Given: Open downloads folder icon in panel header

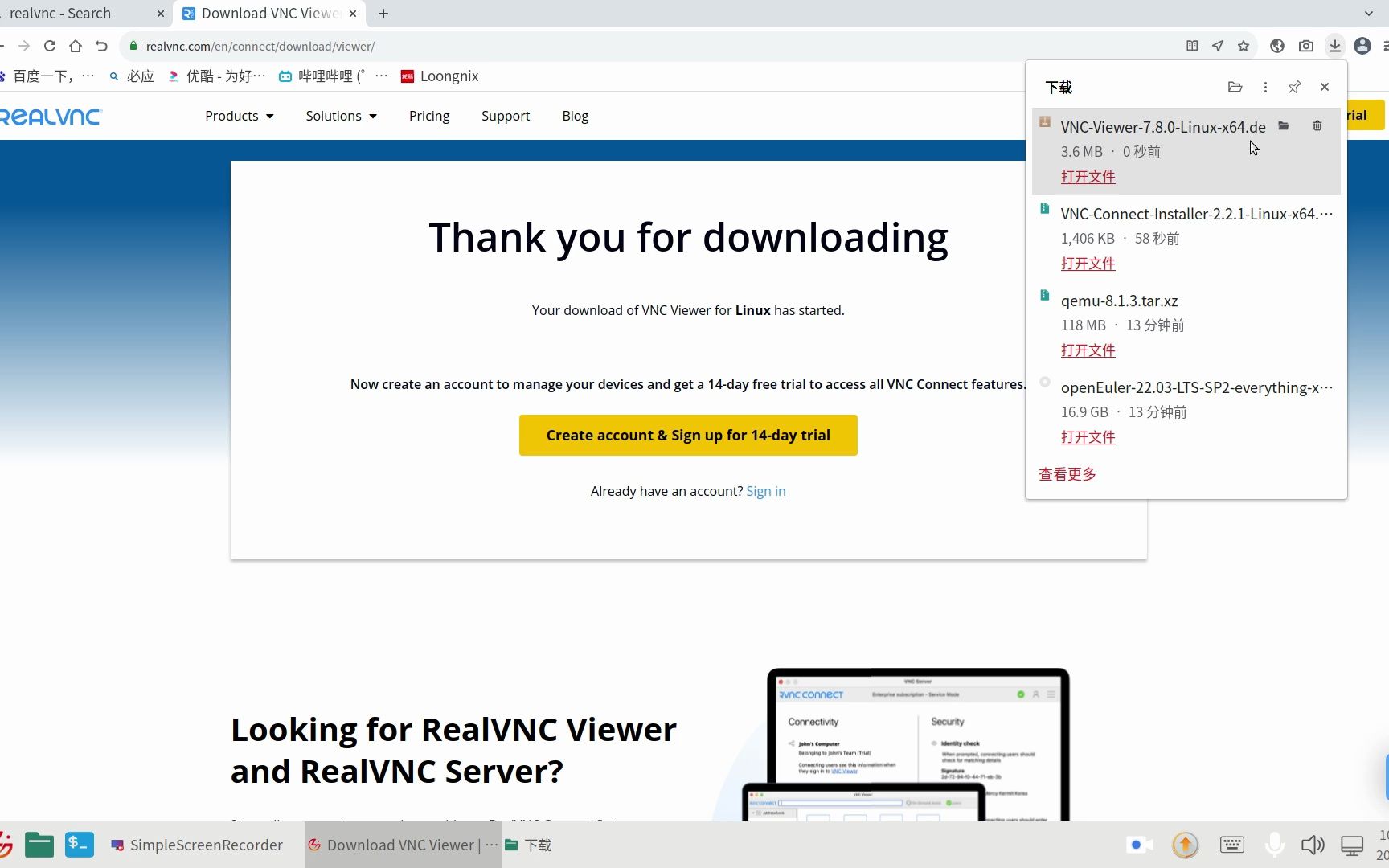Looking at the screenshot, I should pos(1235,87).
